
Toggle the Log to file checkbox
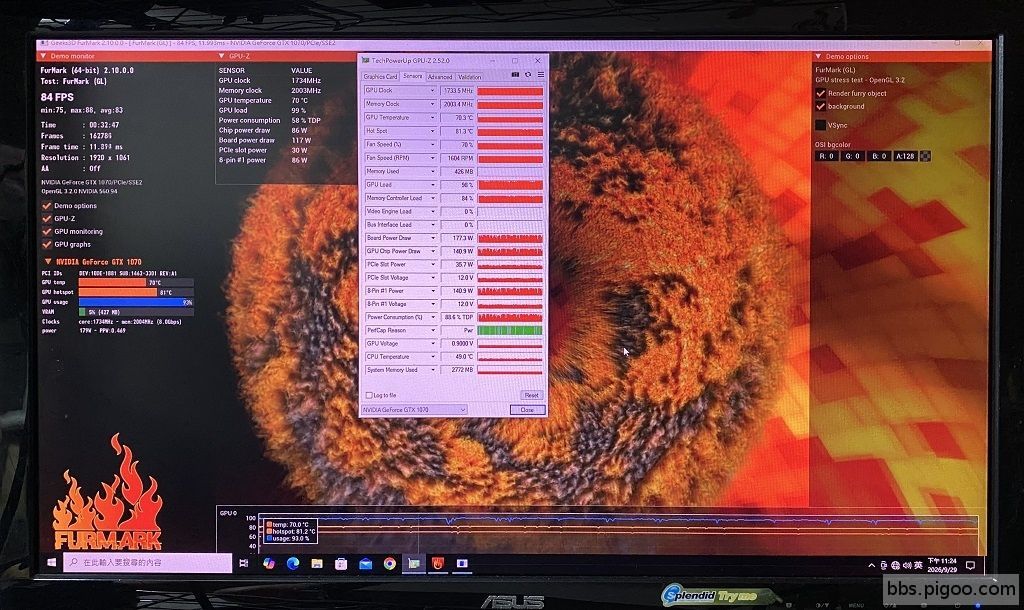coord(369,395)
